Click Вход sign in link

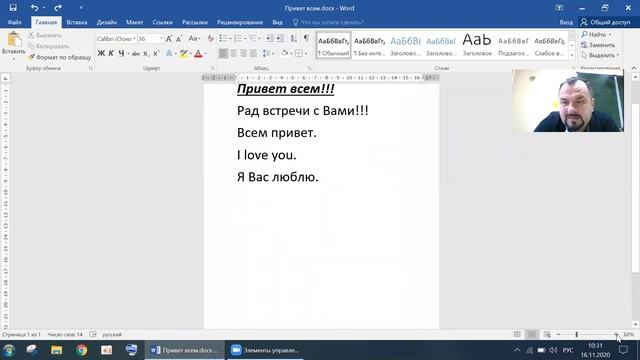566,22
